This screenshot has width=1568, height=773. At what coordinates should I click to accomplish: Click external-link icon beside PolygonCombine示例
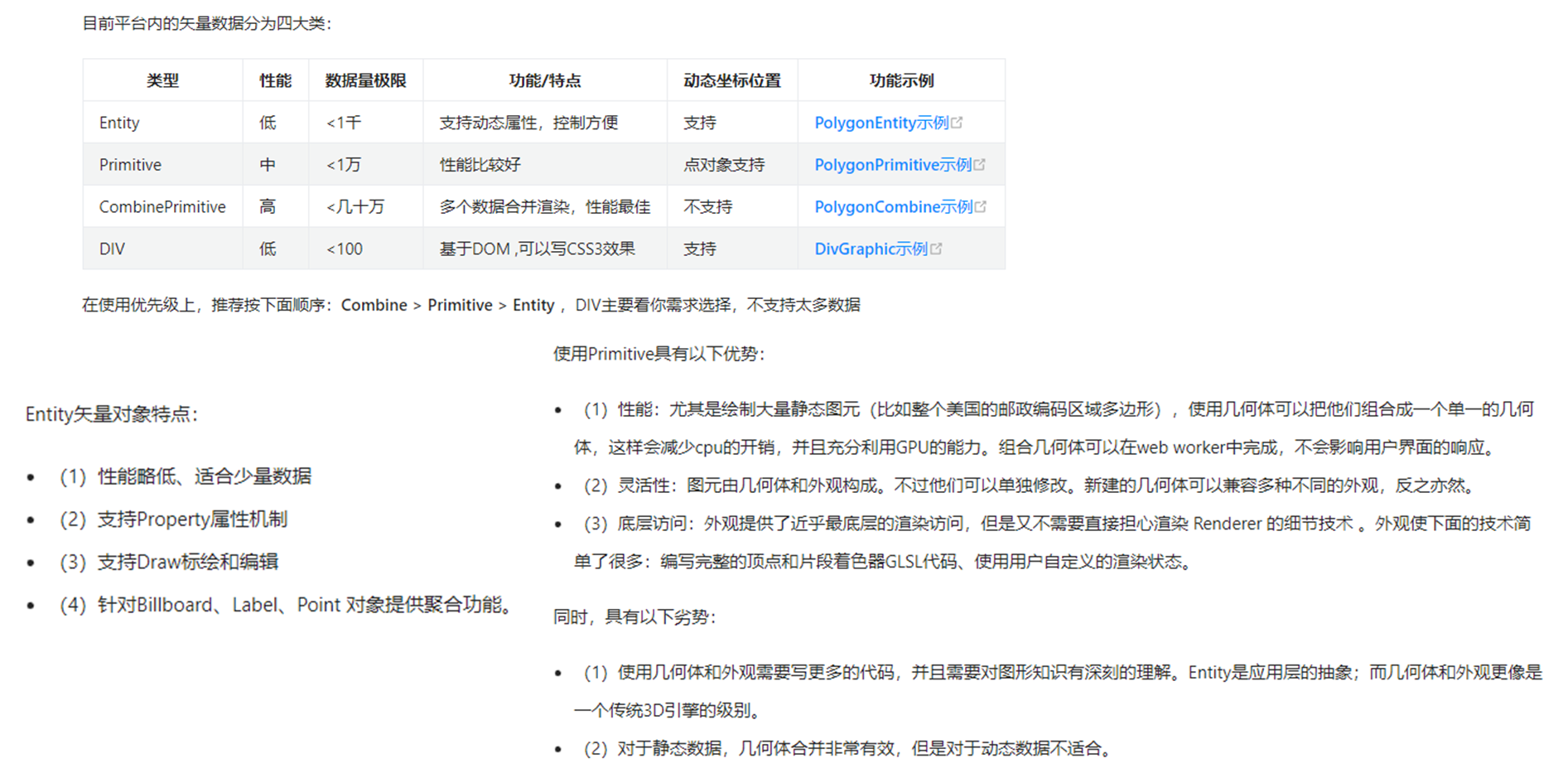coord(982,207)
